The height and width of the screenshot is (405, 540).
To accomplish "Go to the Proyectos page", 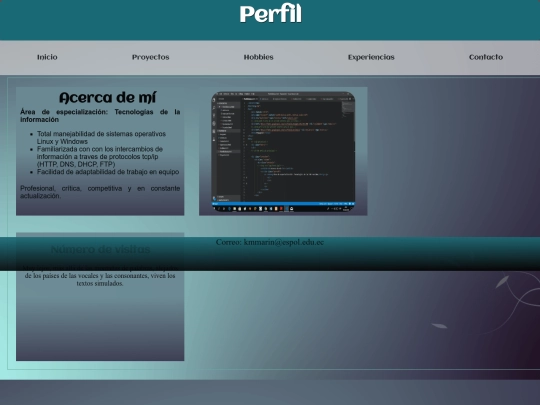I will [x=150, y=57].
